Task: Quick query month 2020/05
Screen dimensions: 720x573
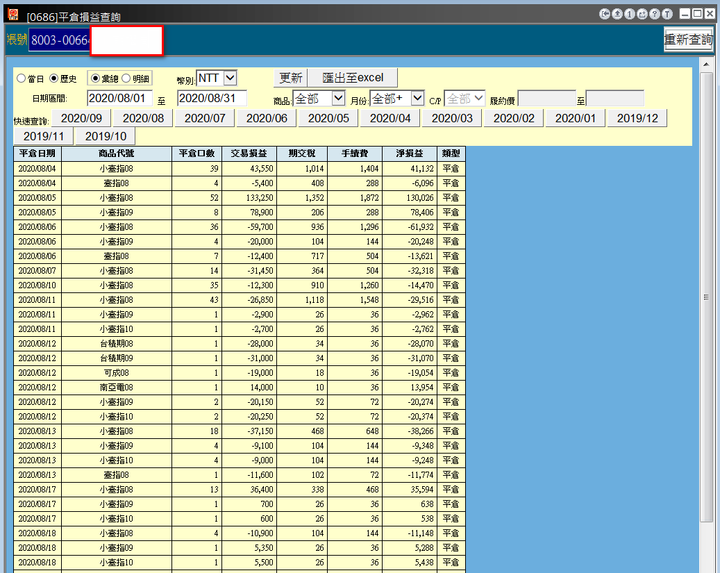Action: 329,118
